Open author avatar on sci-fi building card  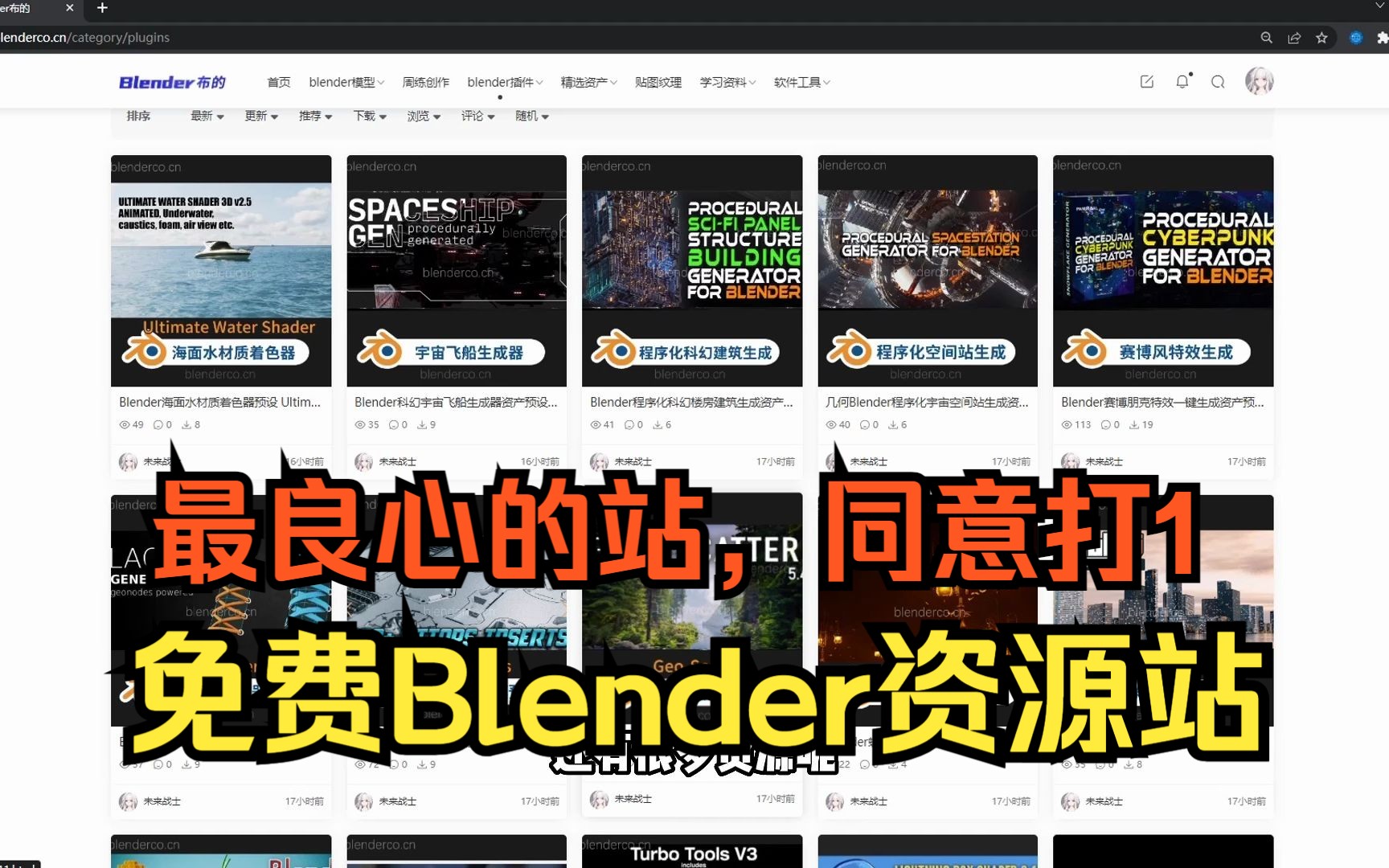600,461
